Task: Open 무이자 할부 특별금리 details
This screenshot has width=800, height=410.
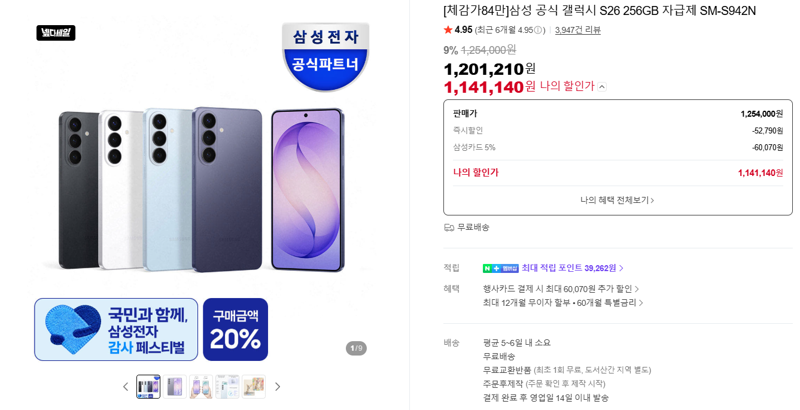Action: 563,303
